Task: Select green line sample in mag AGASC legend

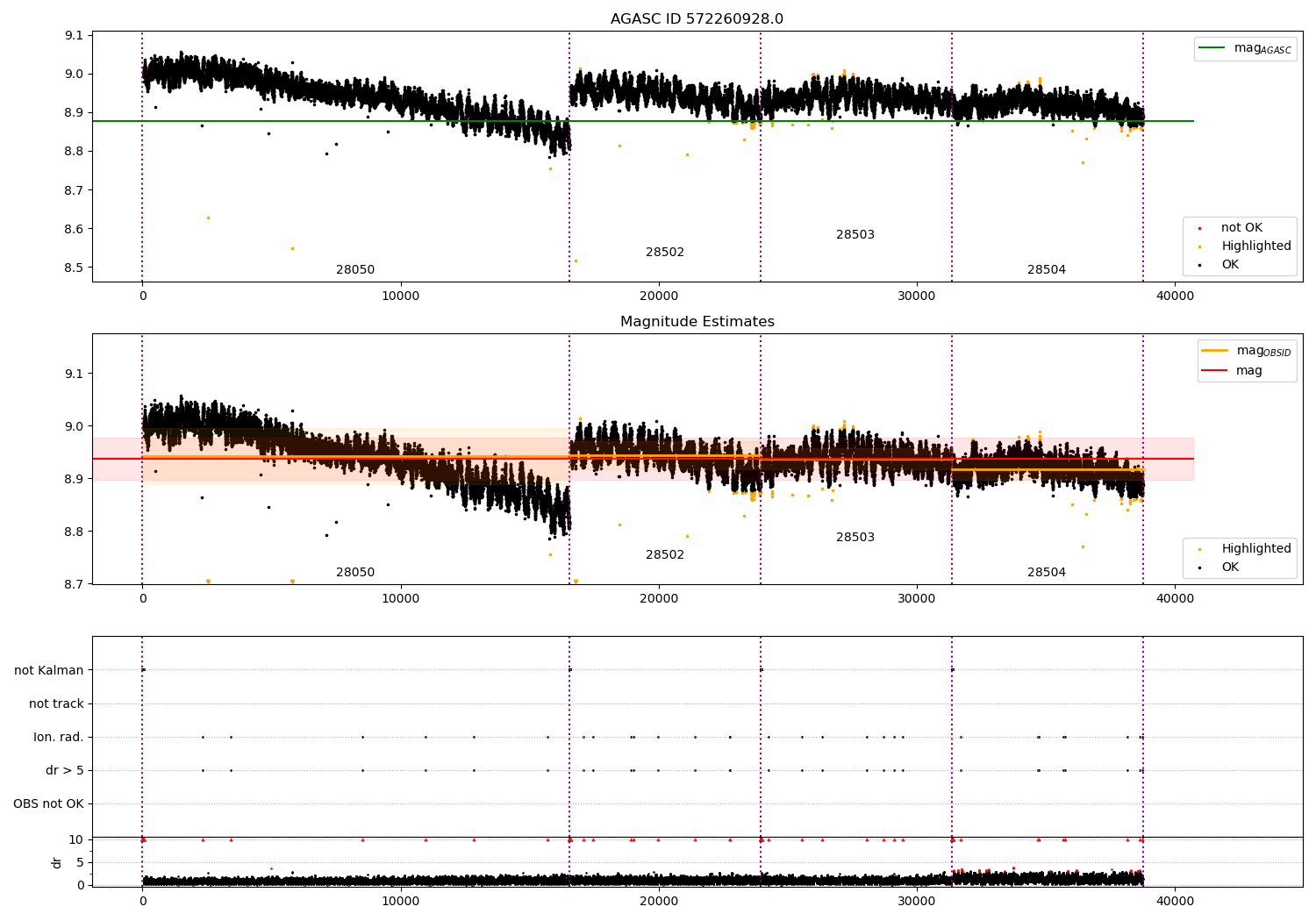Action: pos(1212,48)
